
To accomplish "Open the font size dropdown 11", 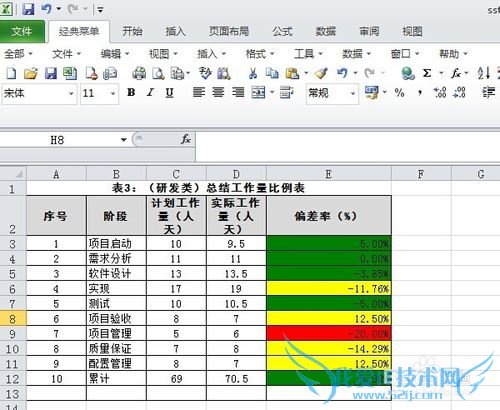I will (113, 94).
